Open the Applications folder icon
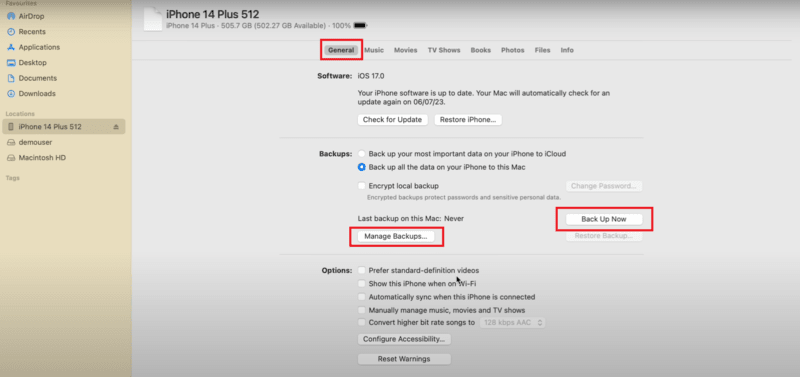800x377 pixels. pyautogui.click(x=11, y=47)
